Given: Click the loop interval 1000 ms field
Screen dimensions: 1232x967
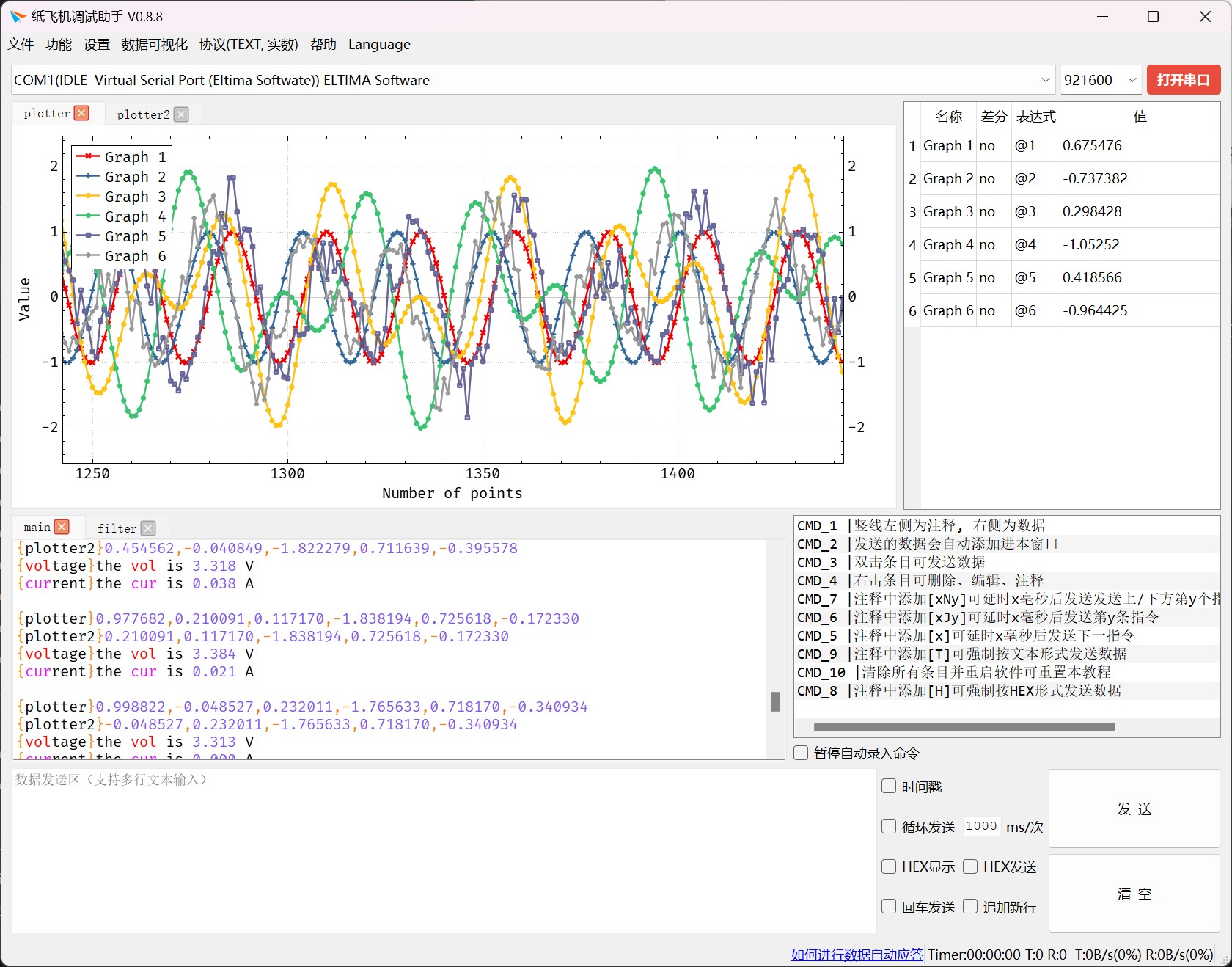Looking at the screenshot, I should click(981, 826).
